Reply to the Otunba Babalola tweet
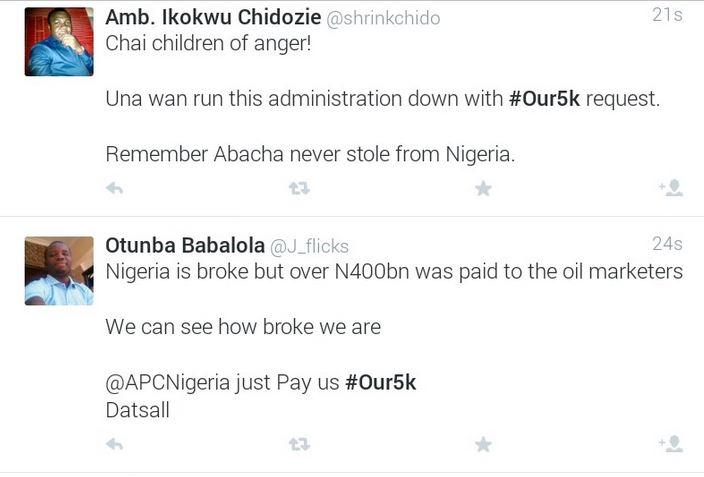This screenshot has width=704, height=477. pos(115,443)
